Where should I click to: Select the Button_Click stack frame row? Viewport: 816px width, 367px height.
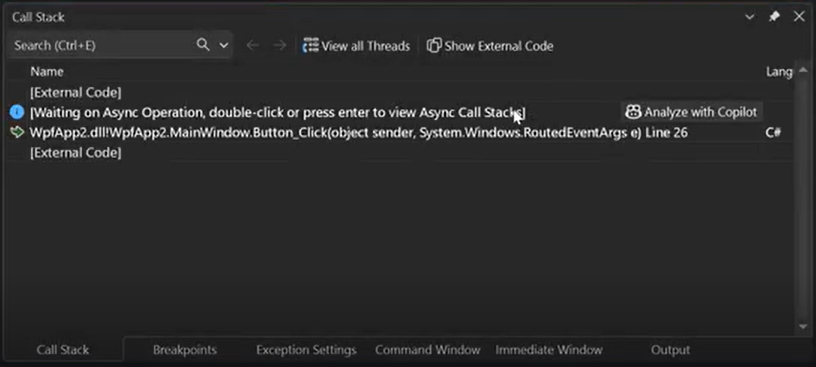click(x=400, y=133)
